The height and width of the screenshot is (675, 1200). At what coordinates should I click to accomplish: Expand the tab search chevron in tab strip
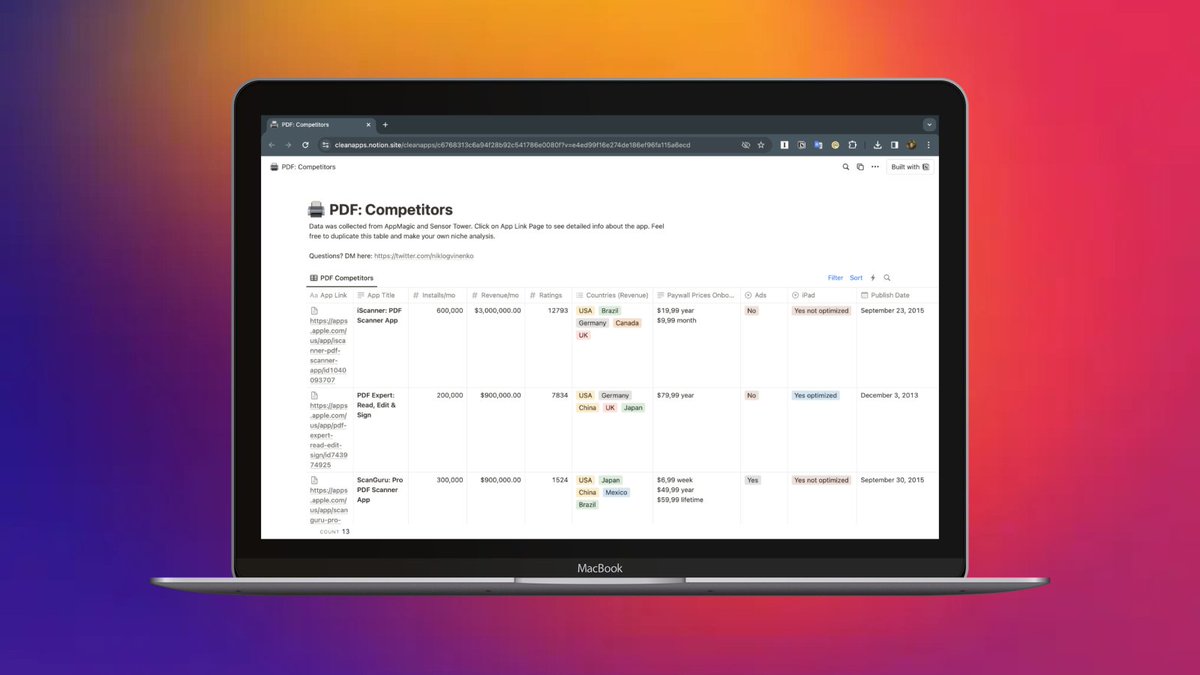pyautogui.click(x=929, y=125)
